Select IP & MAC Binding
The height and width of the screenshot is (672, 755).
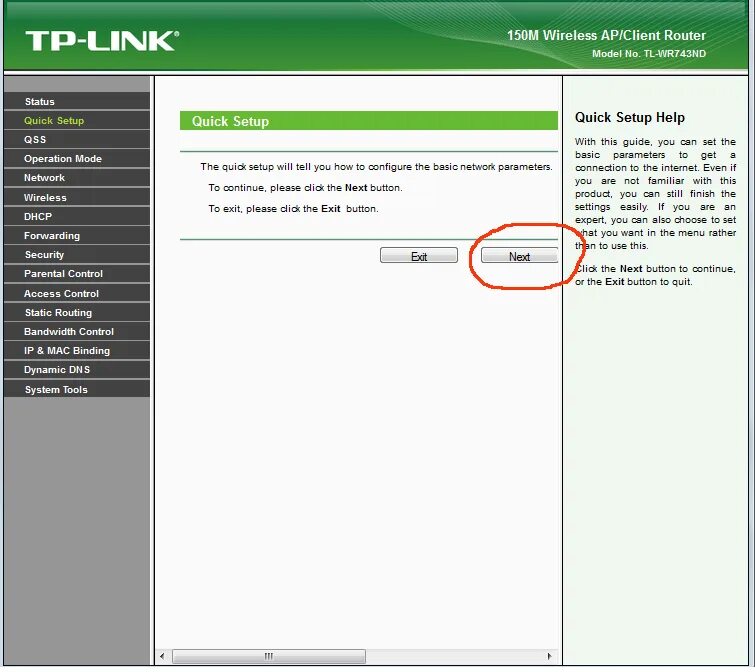click(x=77, y=351)
